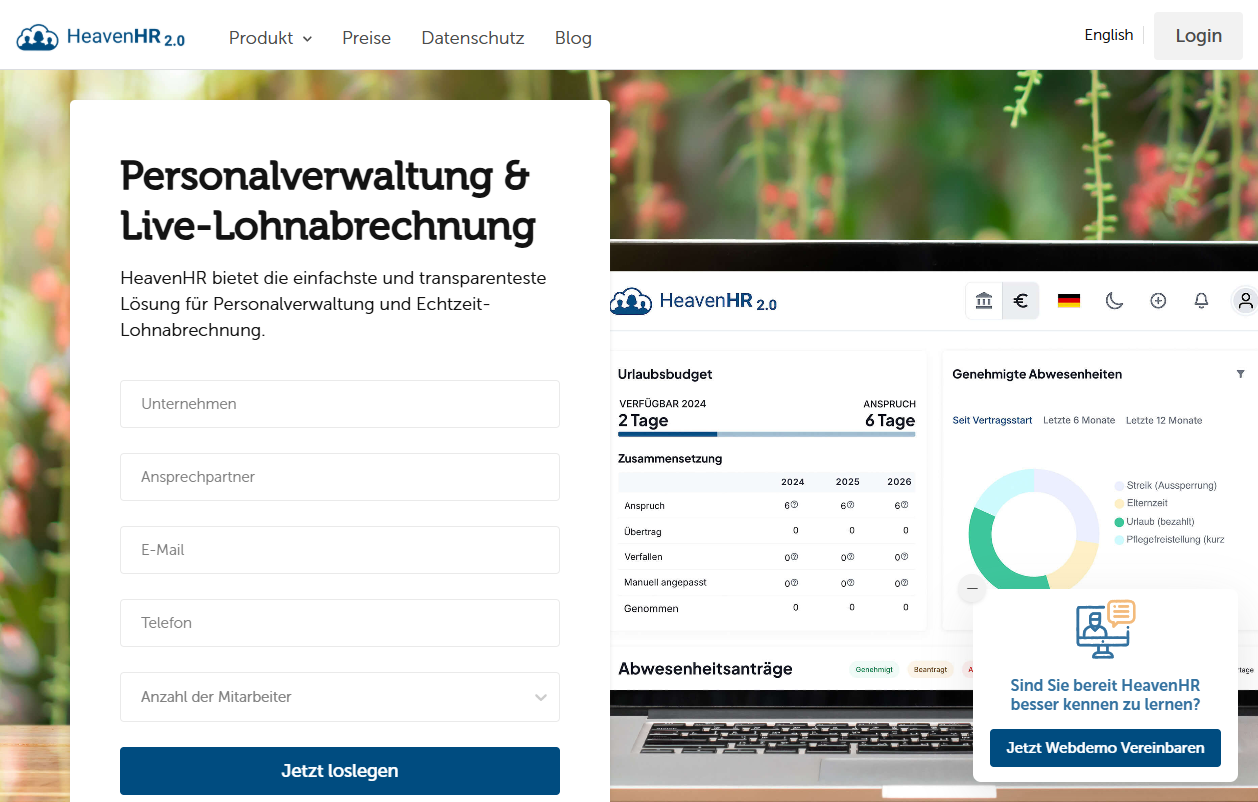Screen dimensions: 1258x802
Task: Click the 'Personalverwaltung & Live-Lohnabrechnung' headline
Action: click(x=328, y=201)
